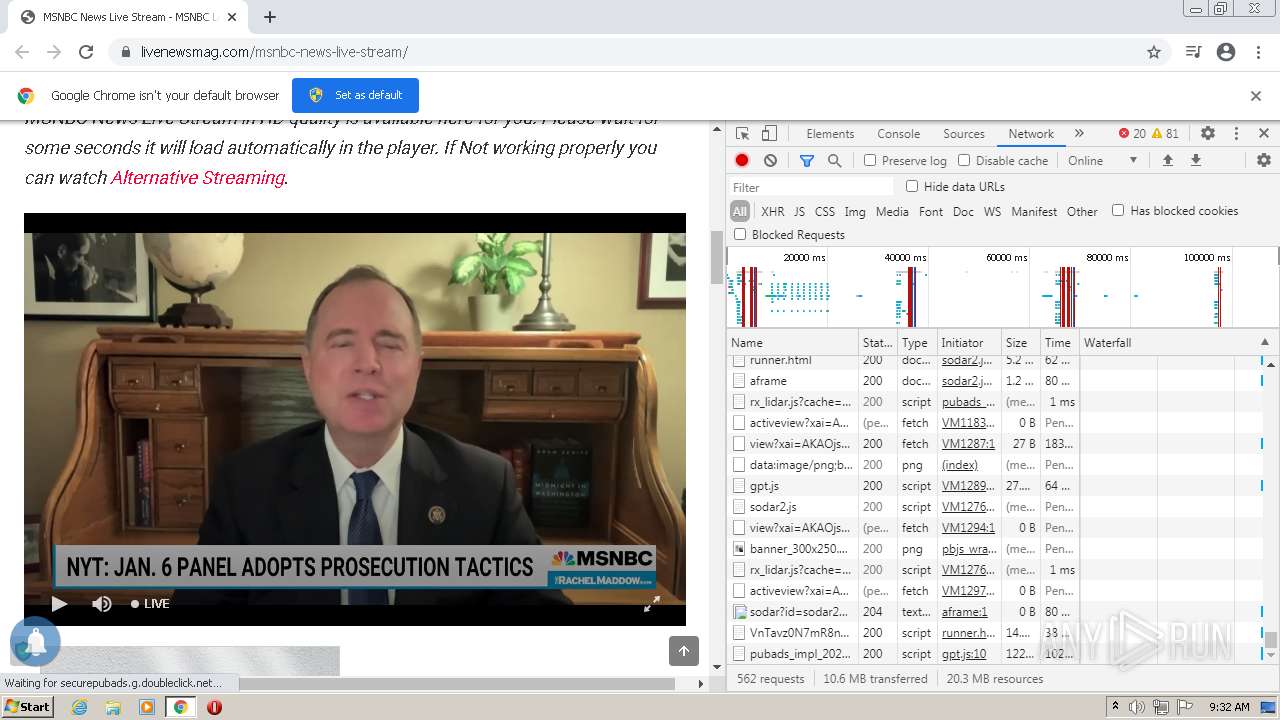Click the yellow warning count 81
The width and height of the screenshot is (1280, 720).
pos(1165,133)
